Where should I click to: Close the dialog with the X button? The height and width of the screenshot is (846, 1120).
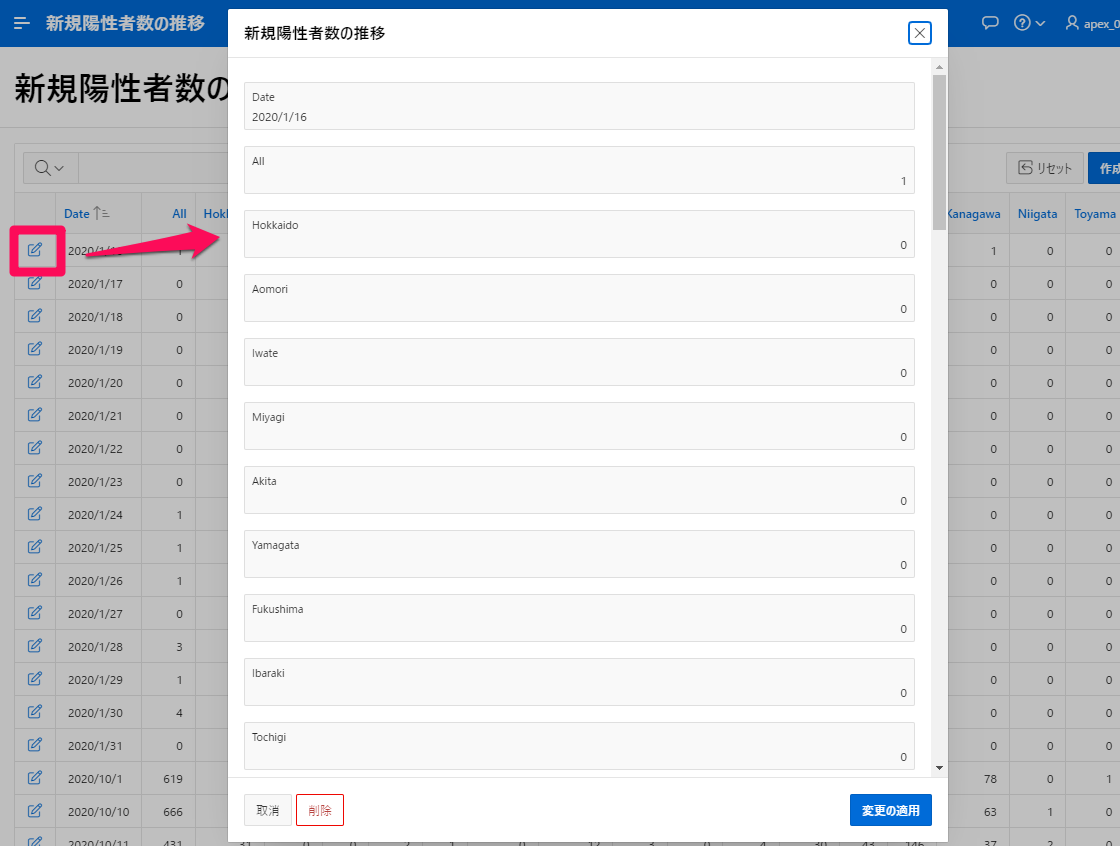919,33
